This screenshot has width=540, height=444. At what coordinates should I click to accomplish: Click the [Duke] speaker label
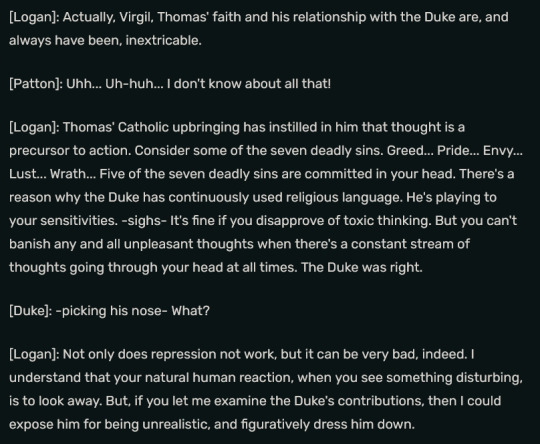tap(31, 311)
